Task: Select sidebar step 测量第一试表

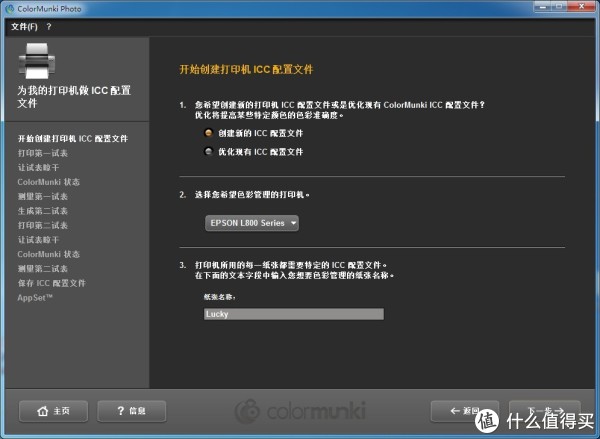Action: 42,196
